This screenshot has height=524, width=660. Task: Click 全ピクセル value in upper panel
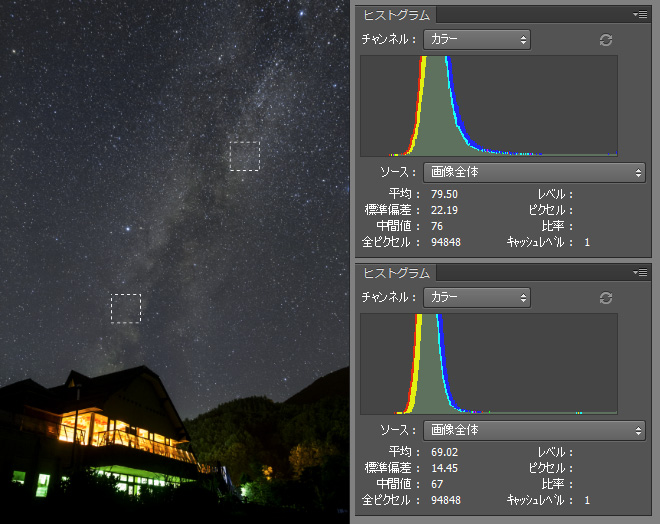(446, 242)
